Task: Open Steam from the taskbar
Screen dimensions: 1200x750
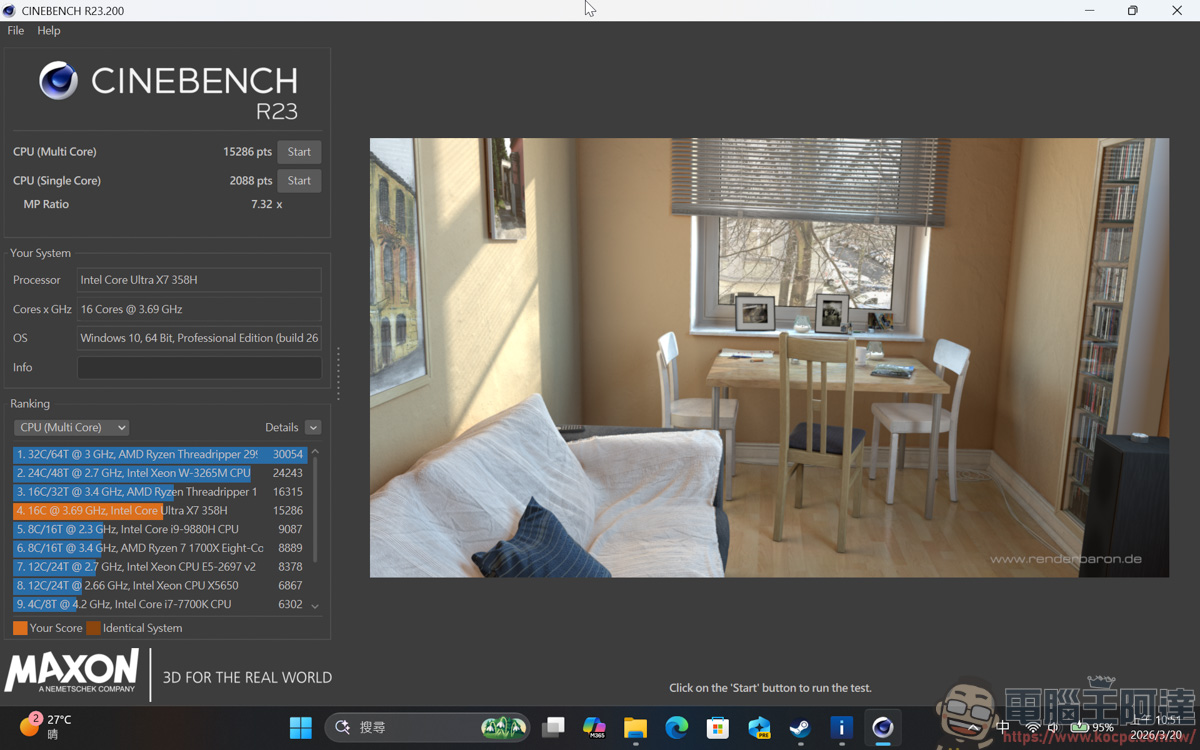Action: coord(800,728)
